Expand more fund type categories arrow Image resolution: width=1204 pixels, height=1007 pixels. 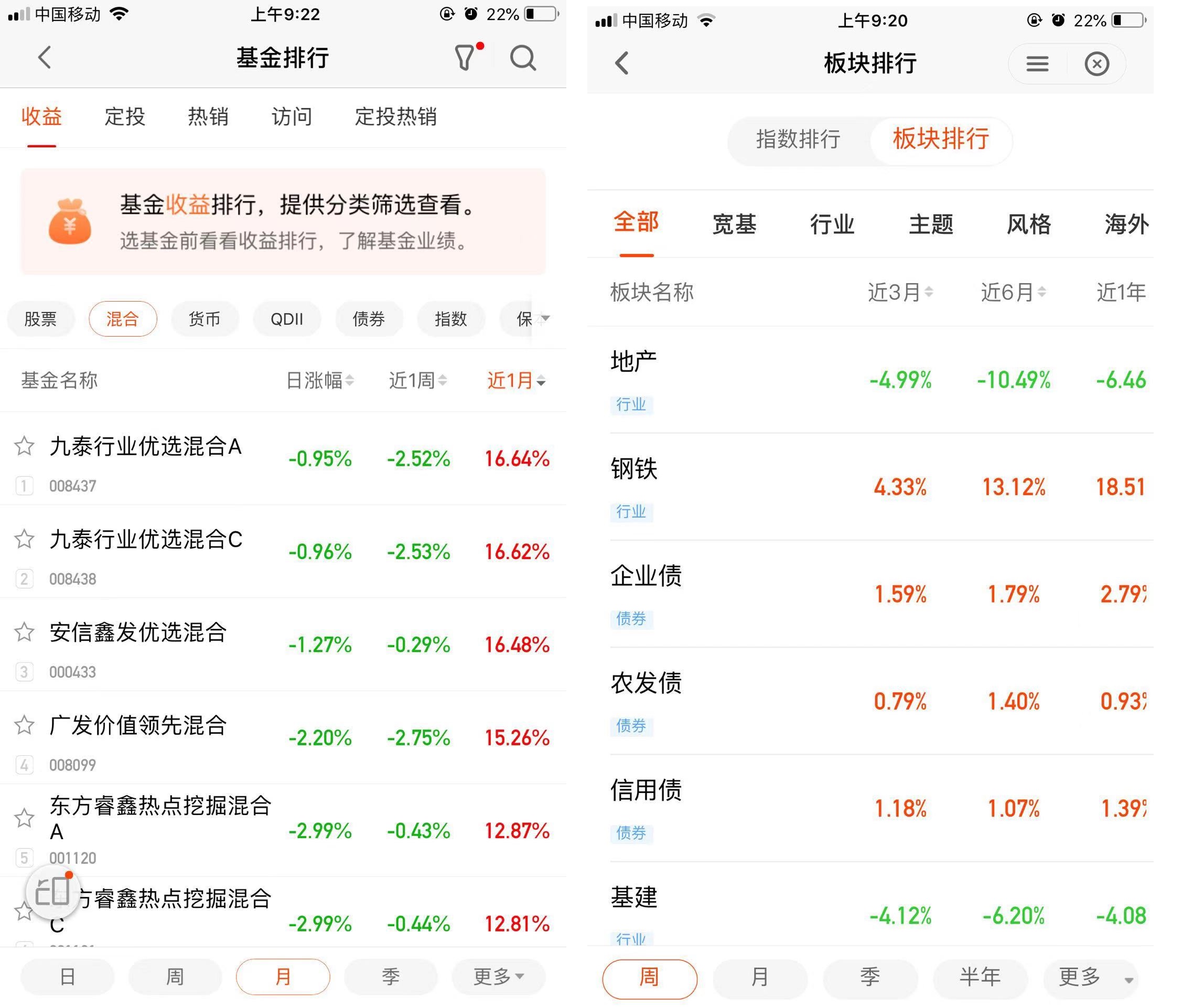pyautogui.click(x=545, y=318)
